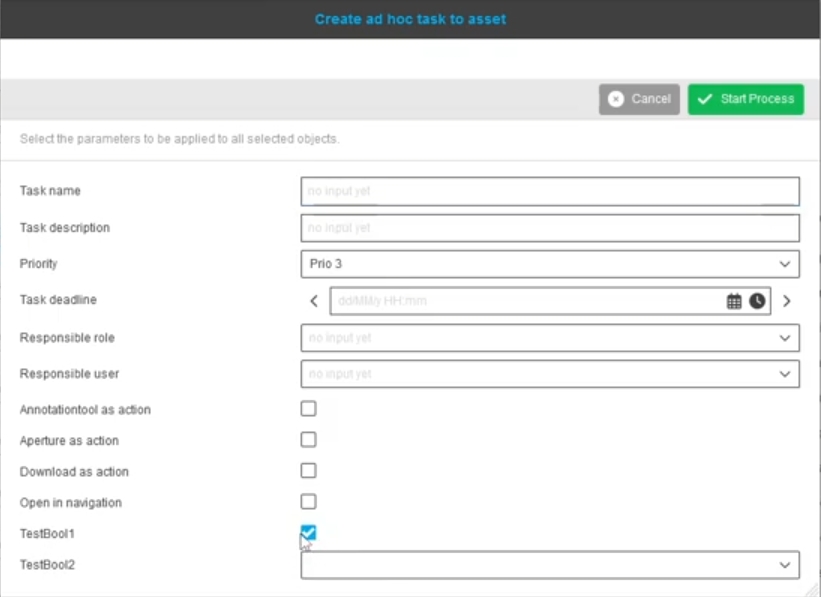The height and width of the screenshot is (597, 821).
Task: Check the Aperture as action box
Action: pos(308,439)
